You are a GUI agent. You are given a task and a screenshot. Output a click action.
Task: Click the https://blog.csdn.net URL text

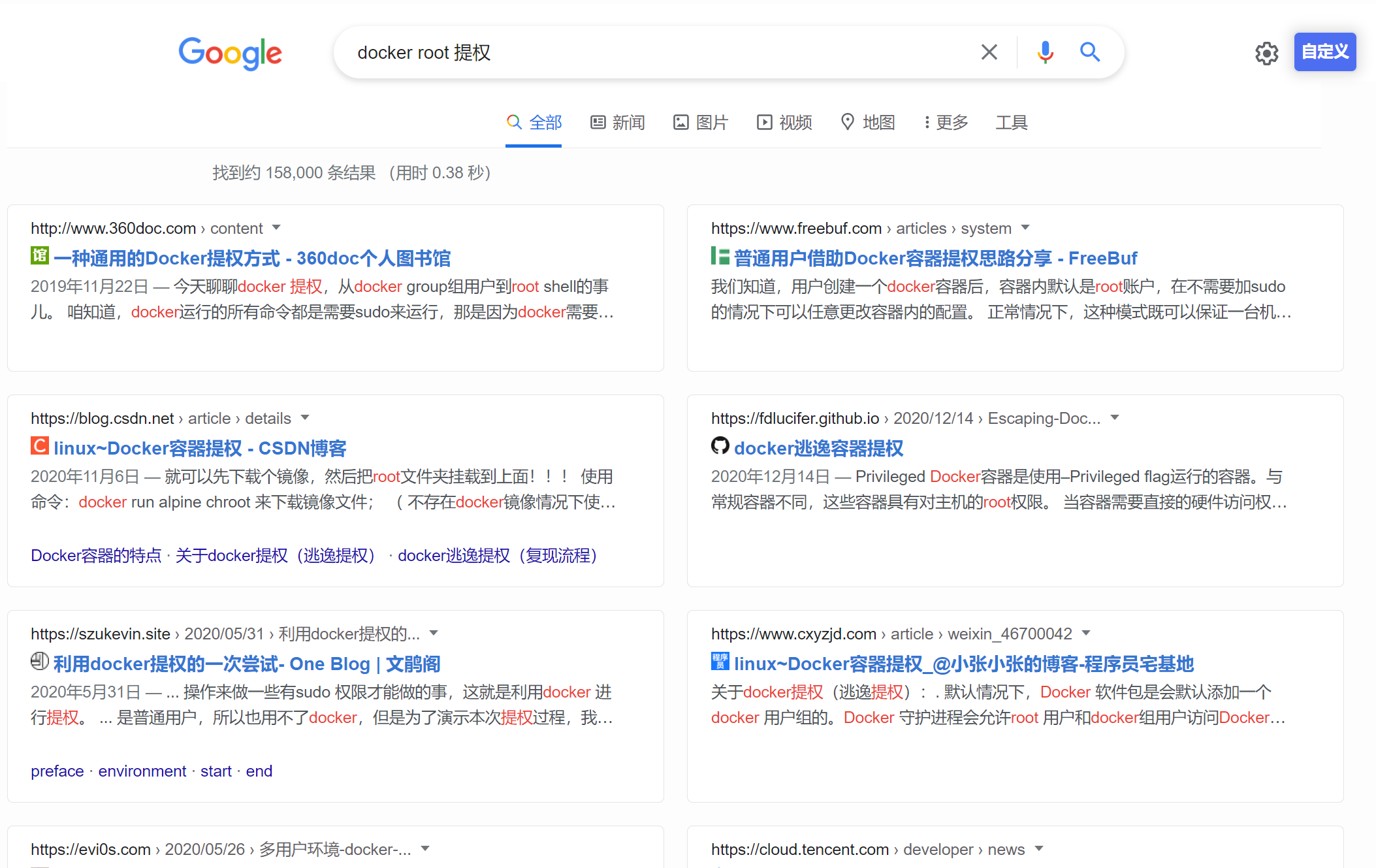point(103,419)
